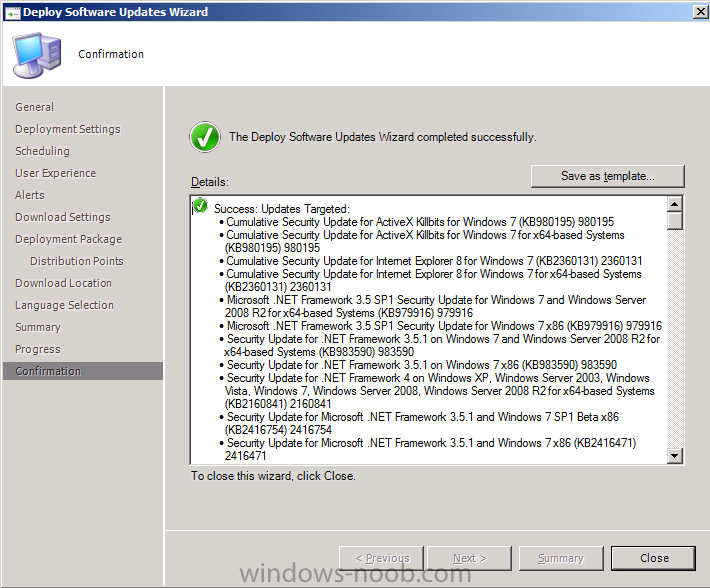This screenshot has width=710, height=588.
Task: Click the green success checkmark icon
Action: 205,137
